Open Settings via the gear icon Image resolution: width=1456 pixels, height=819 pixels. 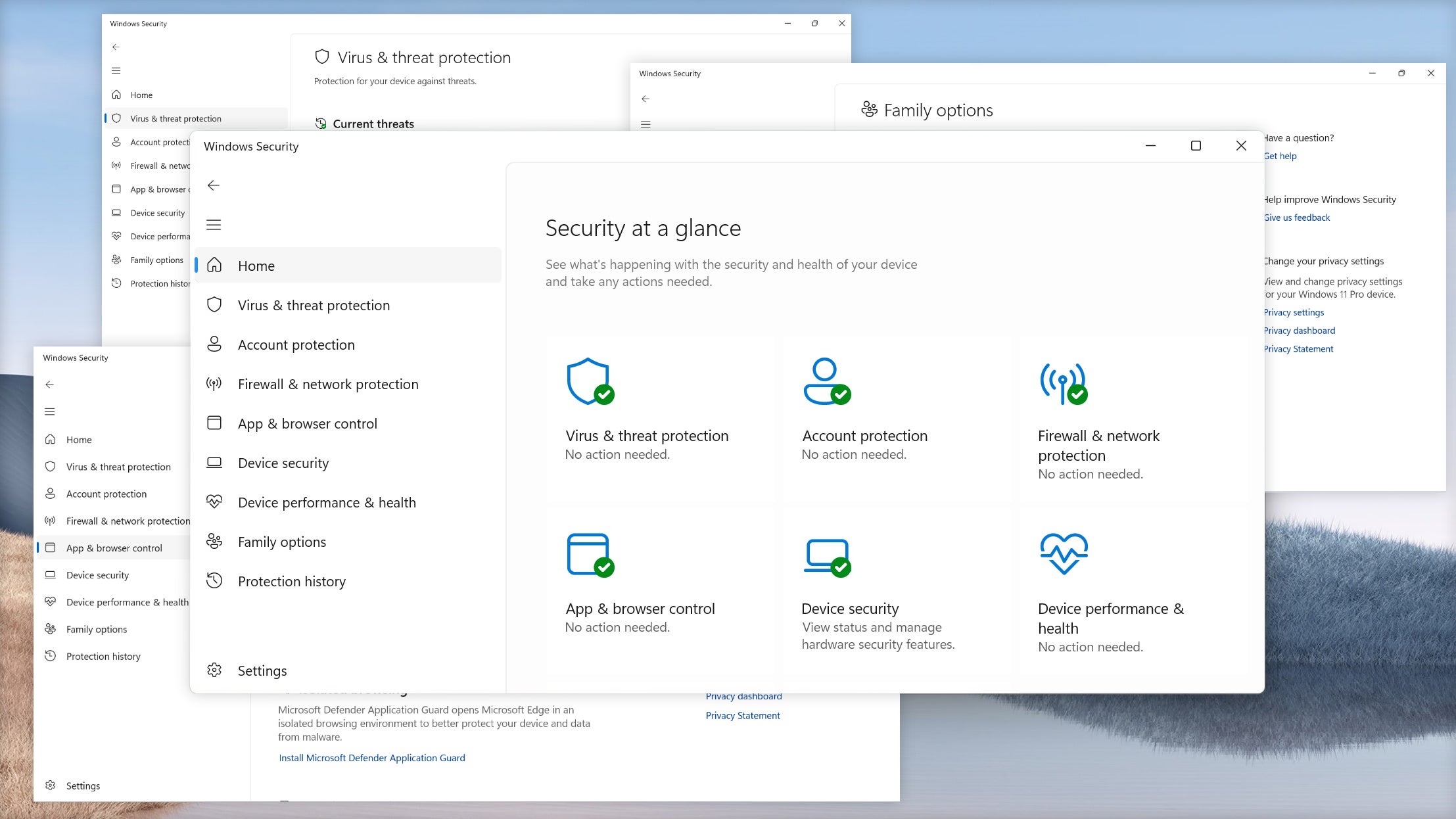point(214,670)
